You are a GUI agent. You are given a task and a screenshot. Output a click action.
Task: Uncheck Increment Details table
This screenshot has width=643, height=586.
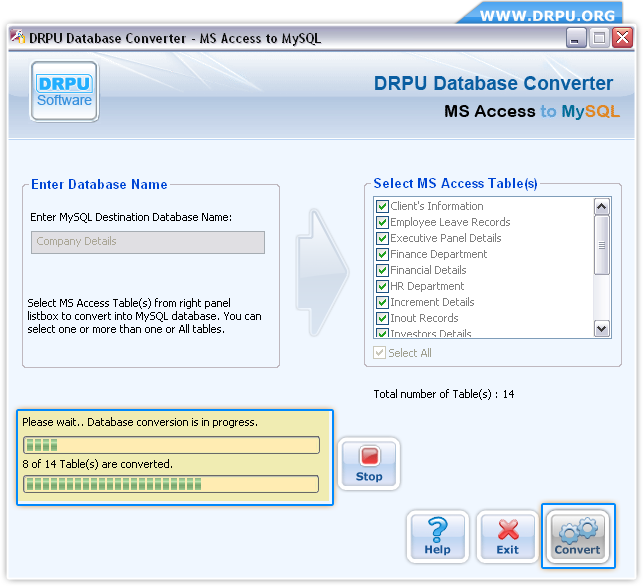[382, 302]
